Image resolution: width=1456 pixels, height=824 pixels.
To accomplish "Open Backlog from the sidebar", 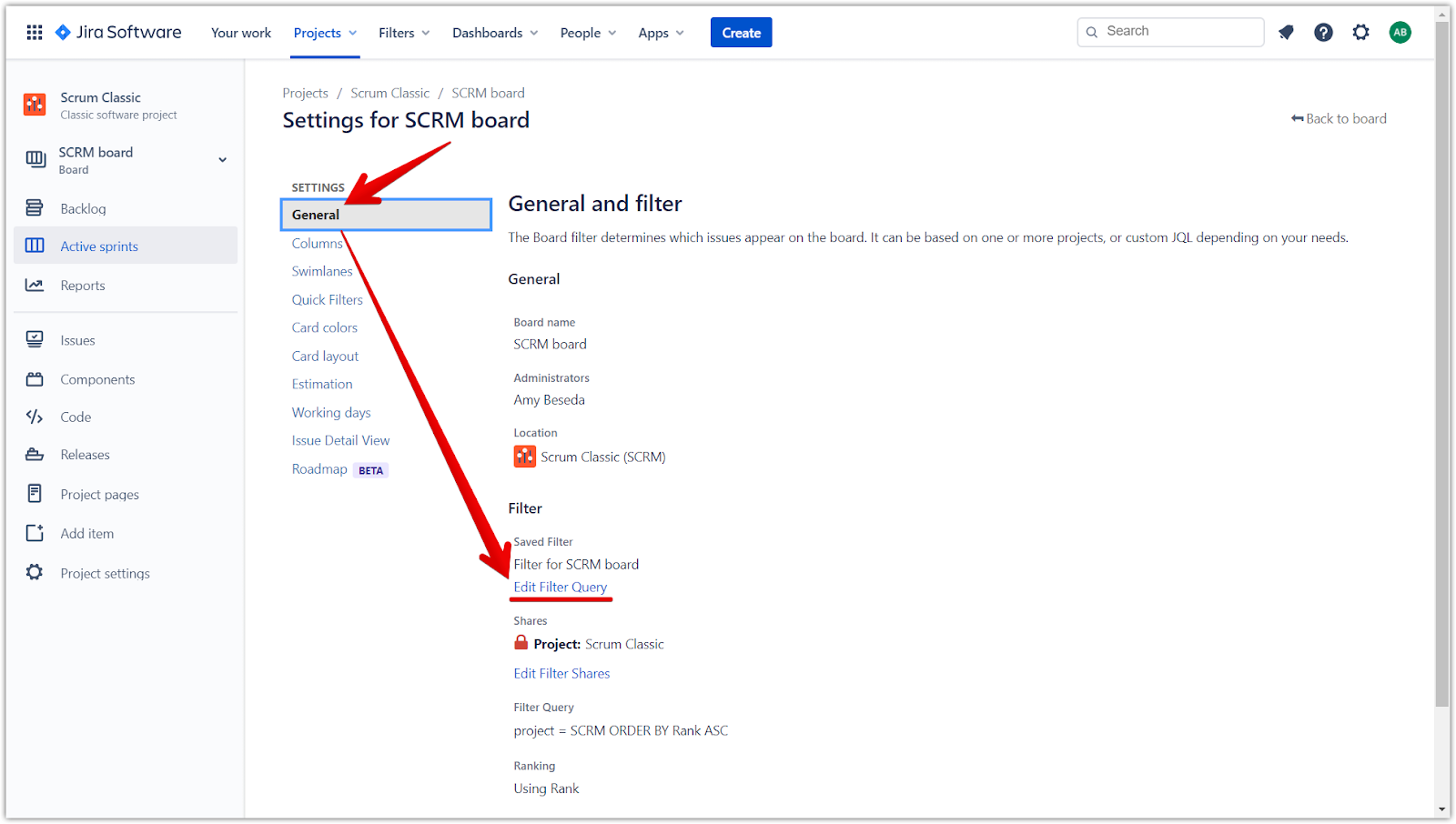I will click(83, 208).
